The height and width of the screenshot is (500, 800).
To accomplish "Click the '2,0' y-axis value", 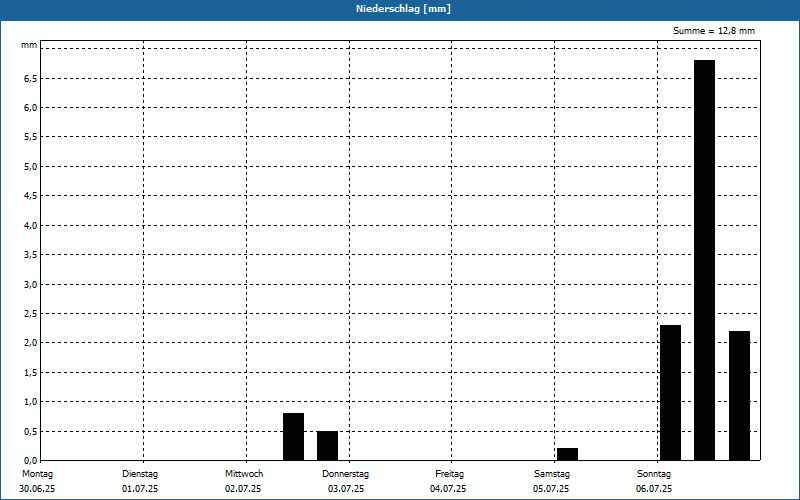I will click(x=30, y=343).
